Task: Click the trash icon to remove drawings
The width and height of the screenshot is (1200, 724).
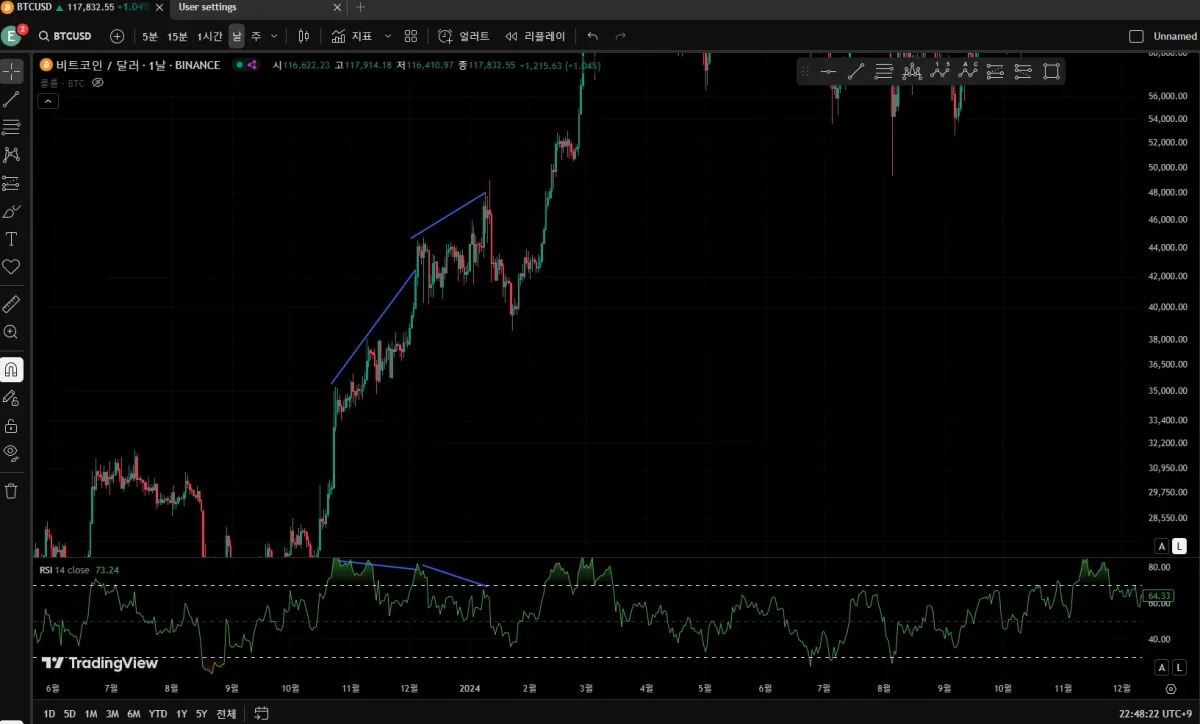Action: click(11, 491)
